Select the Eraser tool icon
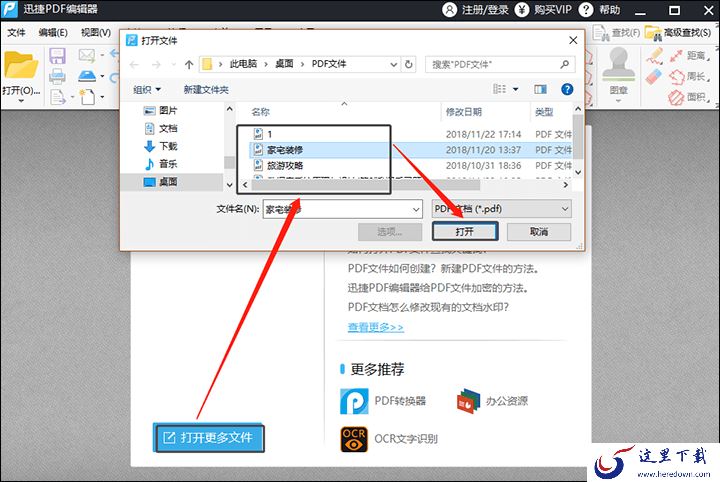 [x=654, y=76]
